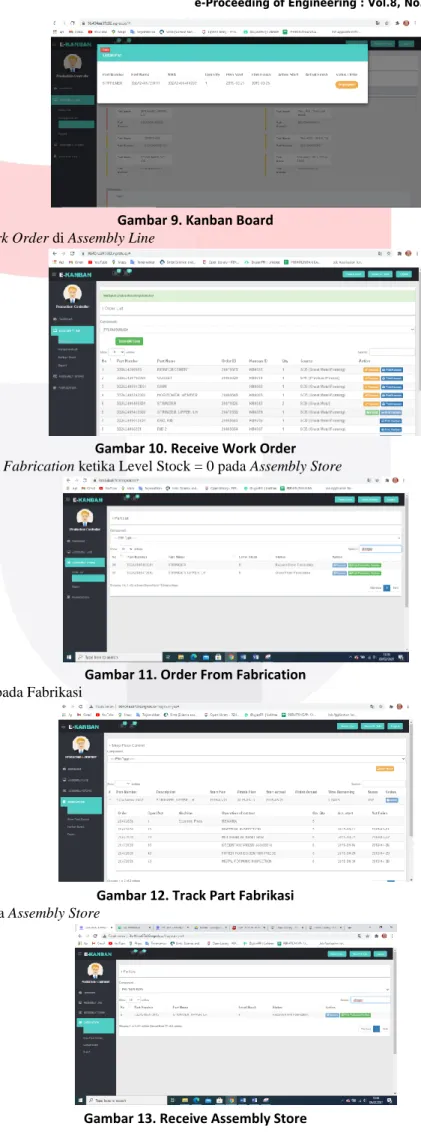Click the user avatar in the Gambar 12 sidebar
This screenshot has height=1141, width=421.
pyautogui.click(x=81, y=744)
